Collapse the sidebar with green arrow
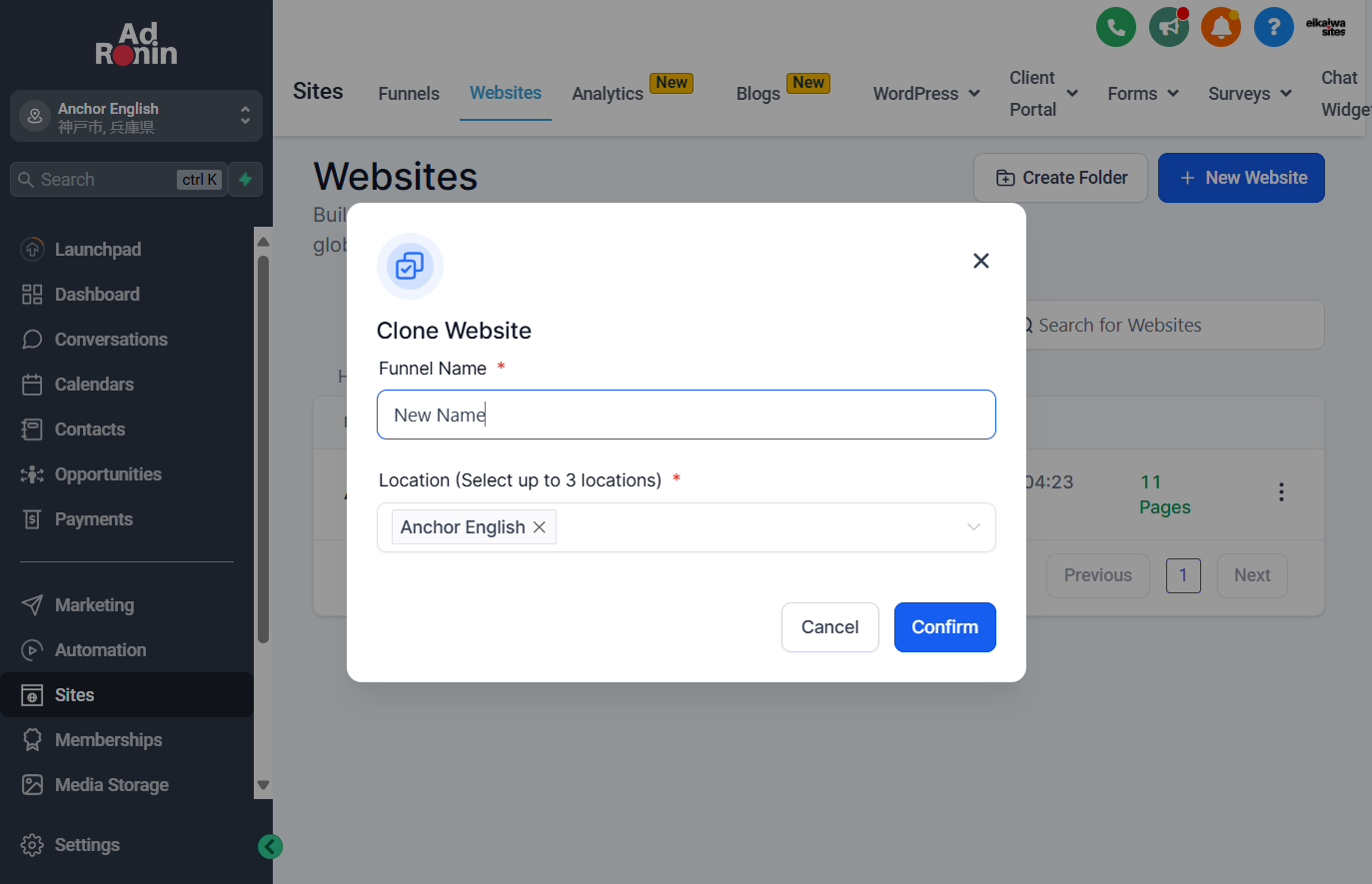The width and height of the screenshot is (1372, 884). [x=270, y=847]
